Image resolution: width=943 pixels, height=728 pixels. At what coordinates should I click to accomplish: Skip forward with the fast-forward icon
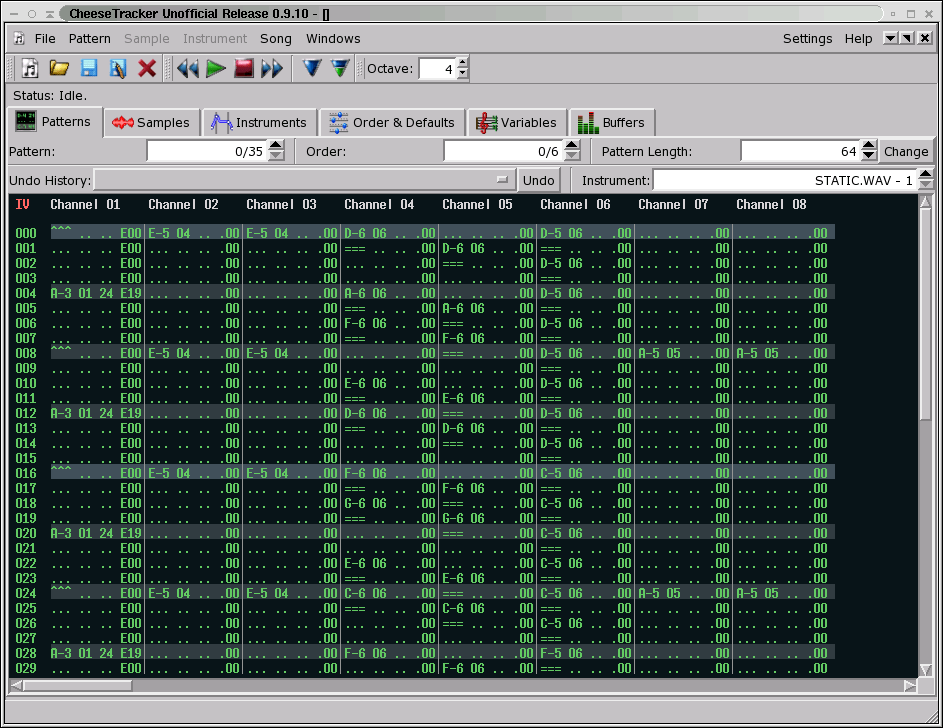(x=272, y=69)
